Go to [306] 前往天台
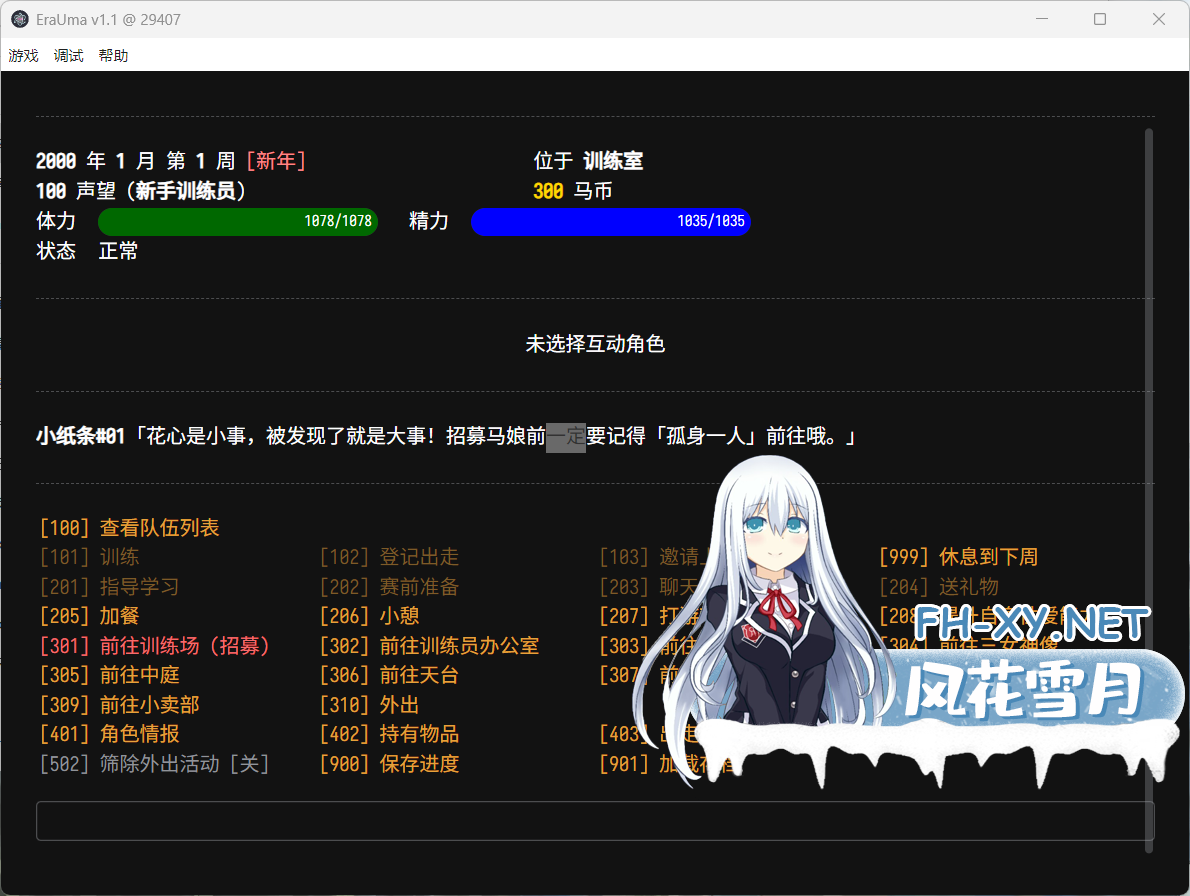The image size is (1190, 896). (389, 675)
